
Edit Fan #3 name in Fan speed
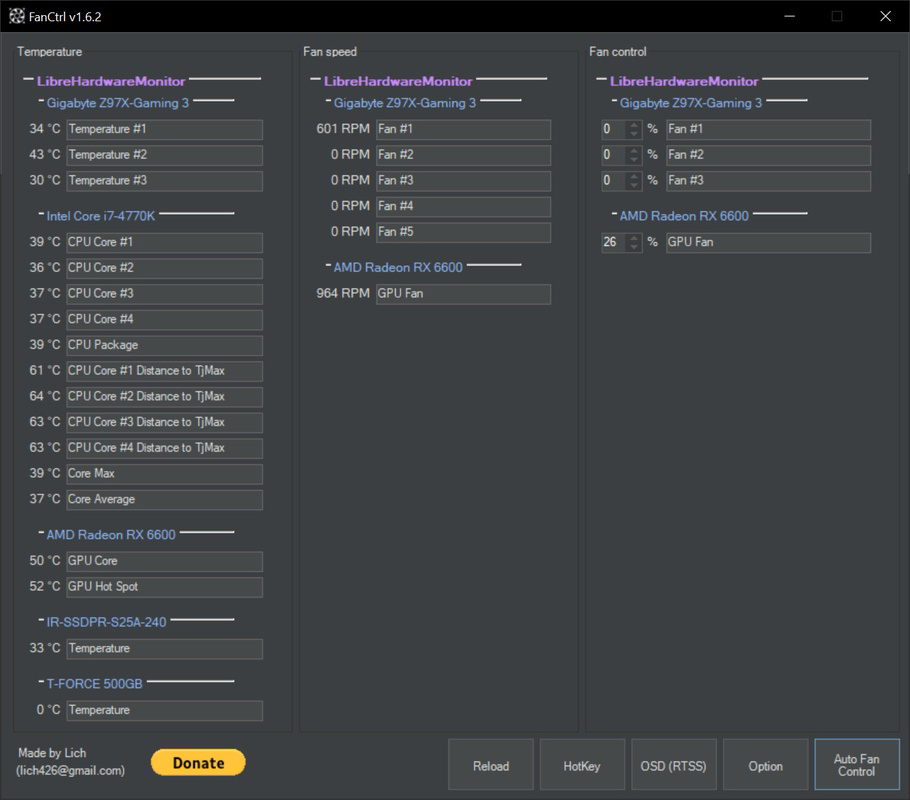(x=463, y=181)
